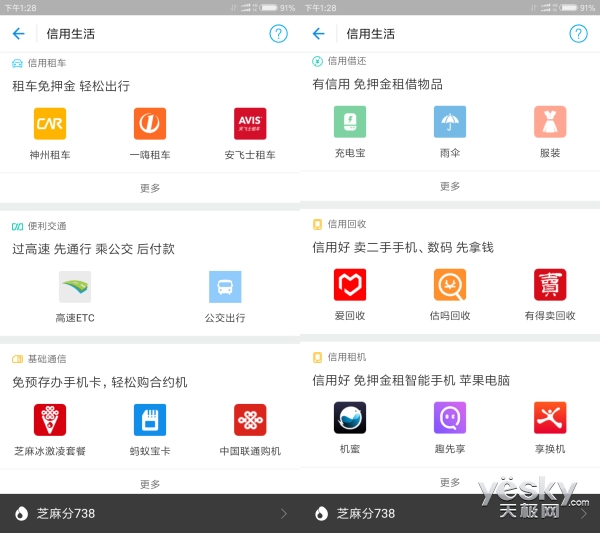Click 便利交通 section header icon
Screen dimensions: 600x533
point(17,227)
